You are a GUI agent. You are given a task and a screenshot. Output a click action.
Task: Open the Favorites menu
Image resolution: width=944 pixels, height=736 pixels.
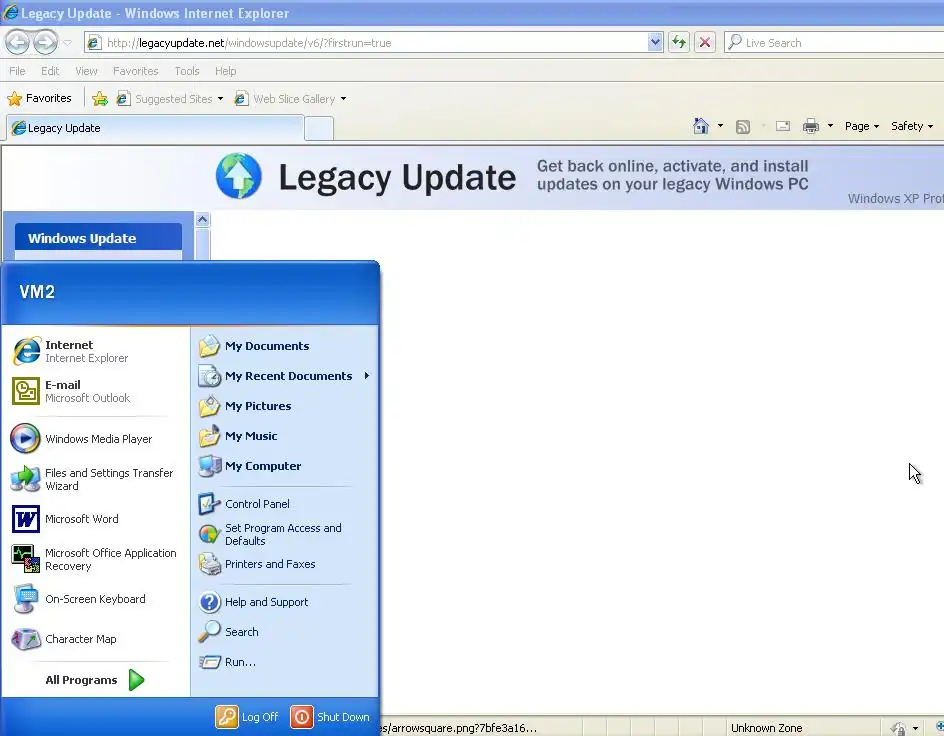click(135, 71)
